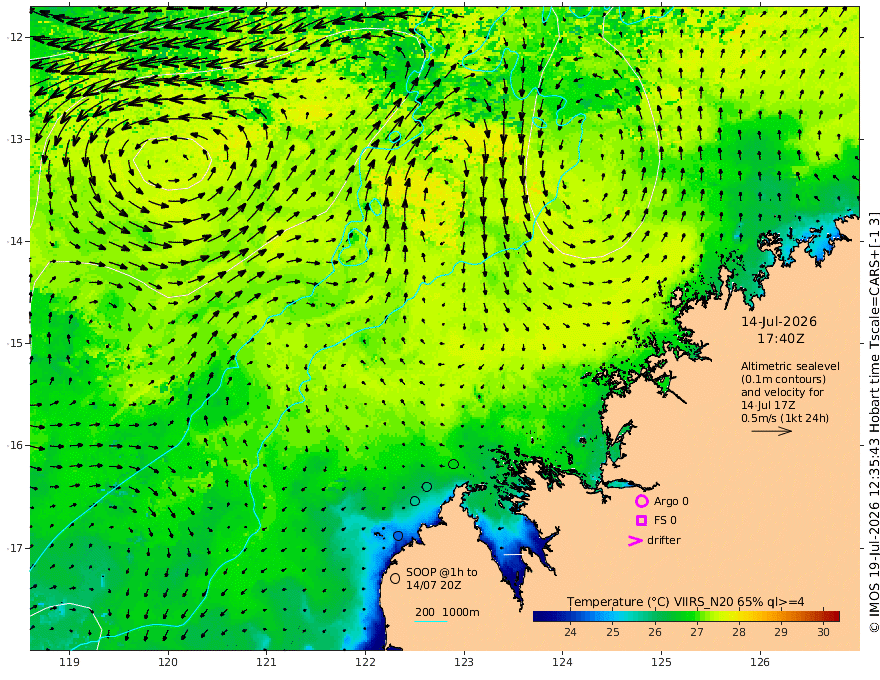Click the colorbar tick label 29
The height and width of the screenshot is (680, 880).
click(781, 632)
